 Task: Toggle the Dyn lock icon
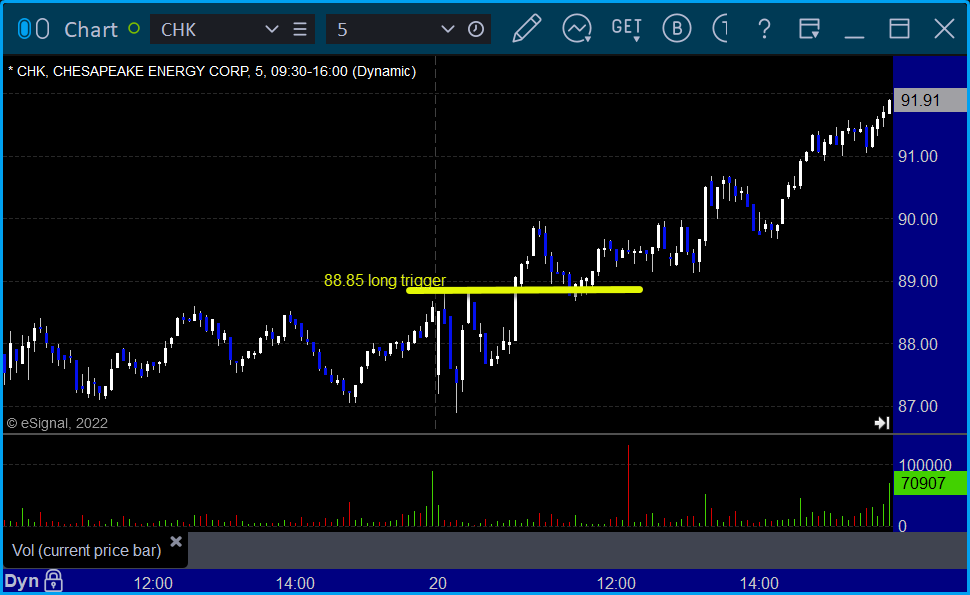(53, 581)
